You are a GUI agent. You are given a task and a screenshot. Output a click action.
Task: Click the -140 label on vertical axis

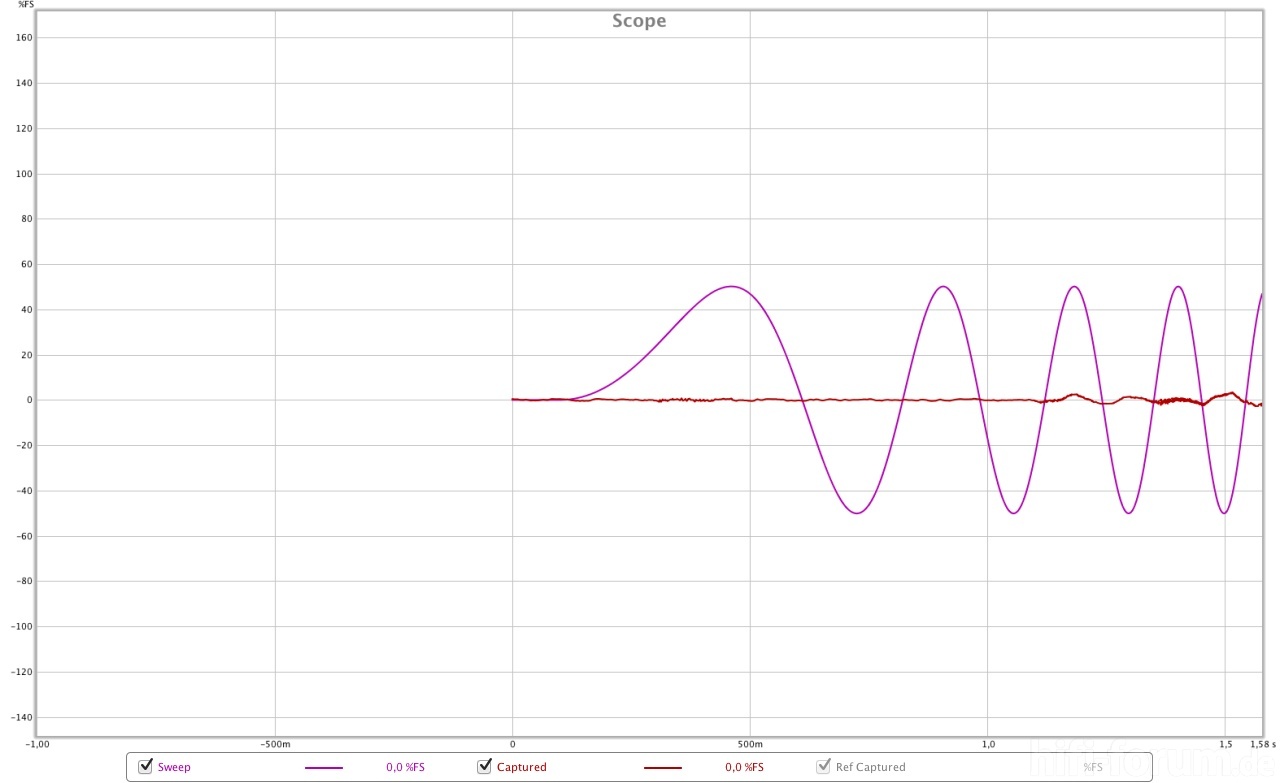(23, 718)
